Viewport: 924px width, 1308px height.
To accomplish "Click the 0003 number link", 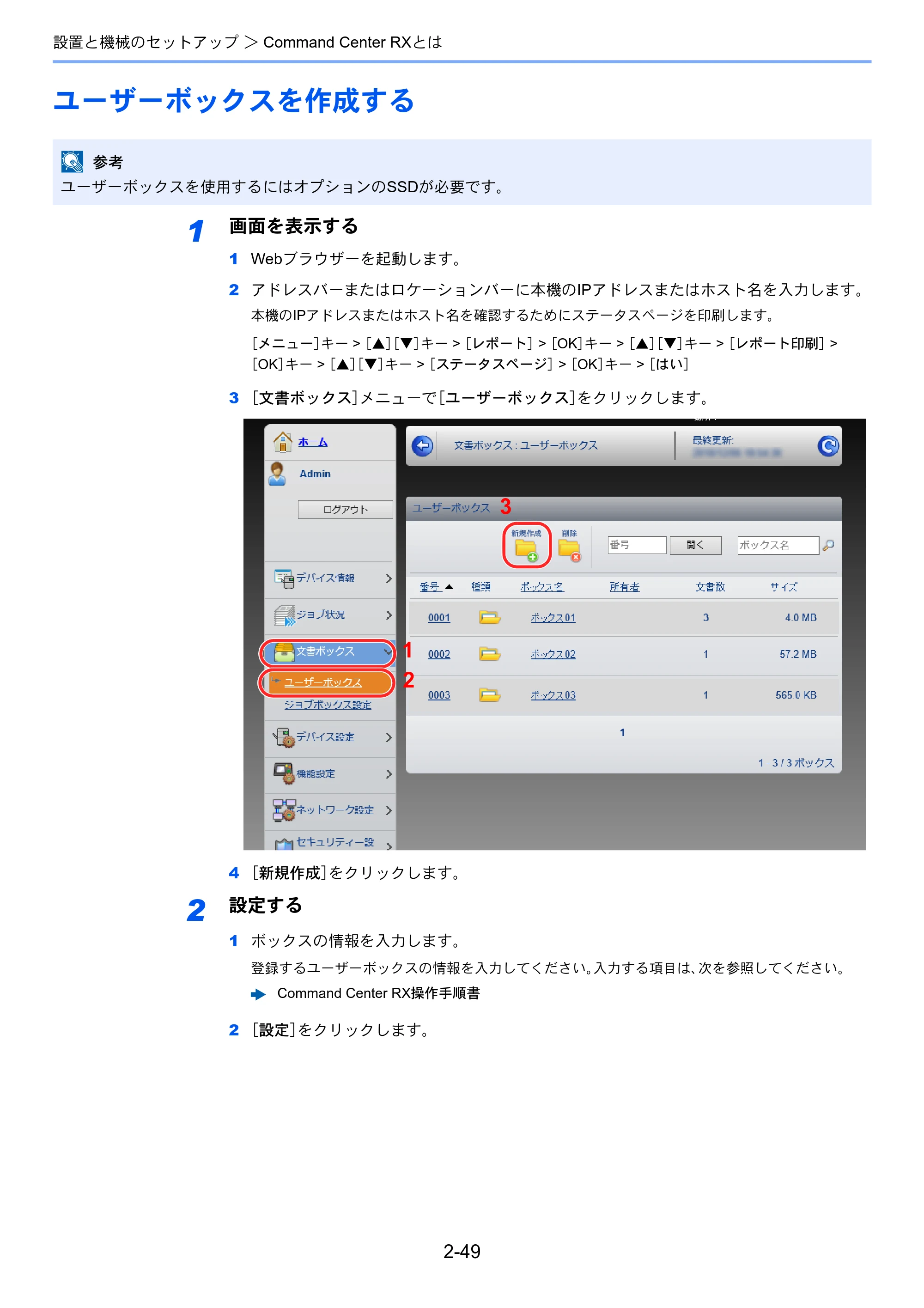I will (x=439, y=695).
